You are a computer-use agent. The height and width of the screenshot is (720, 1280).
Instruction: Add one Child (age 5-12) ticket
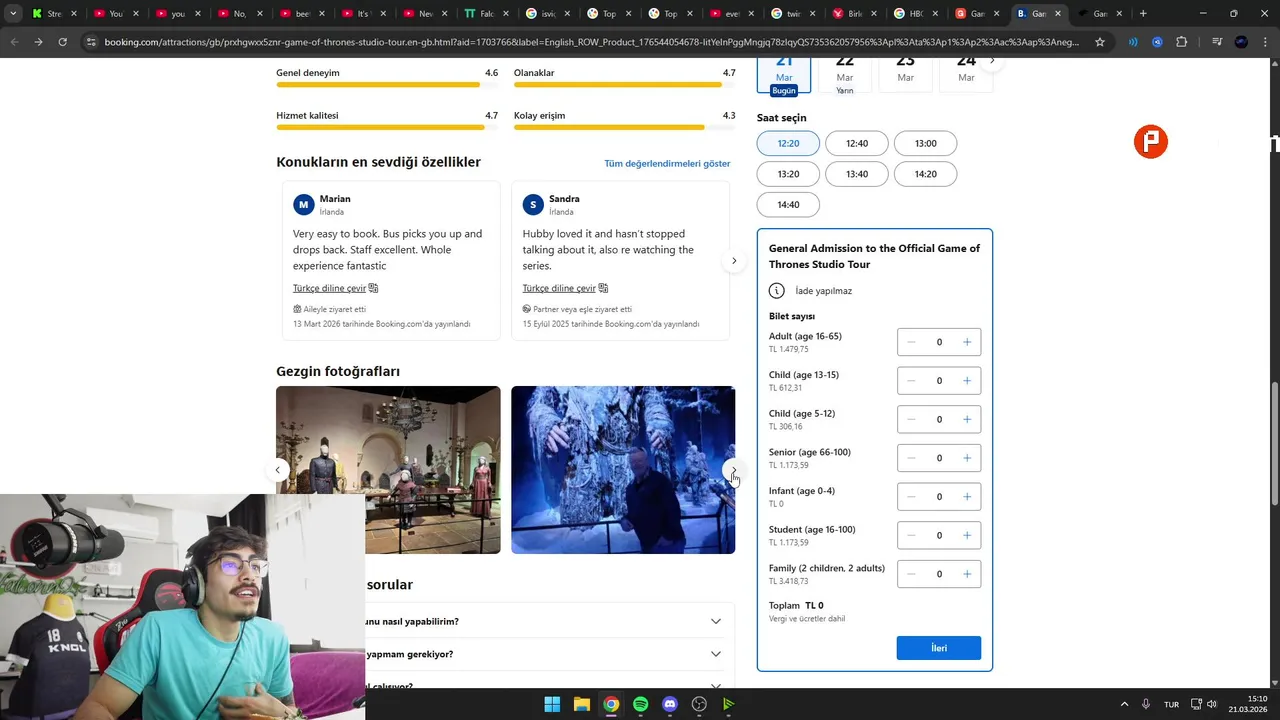967,419
